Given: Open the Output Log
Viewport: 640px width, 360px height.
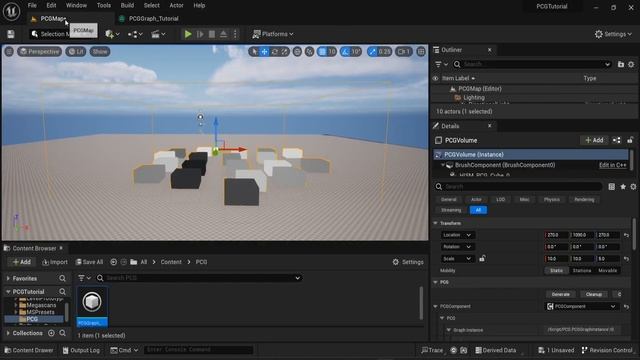Looking at the screenshot, I should click(81, 350).
